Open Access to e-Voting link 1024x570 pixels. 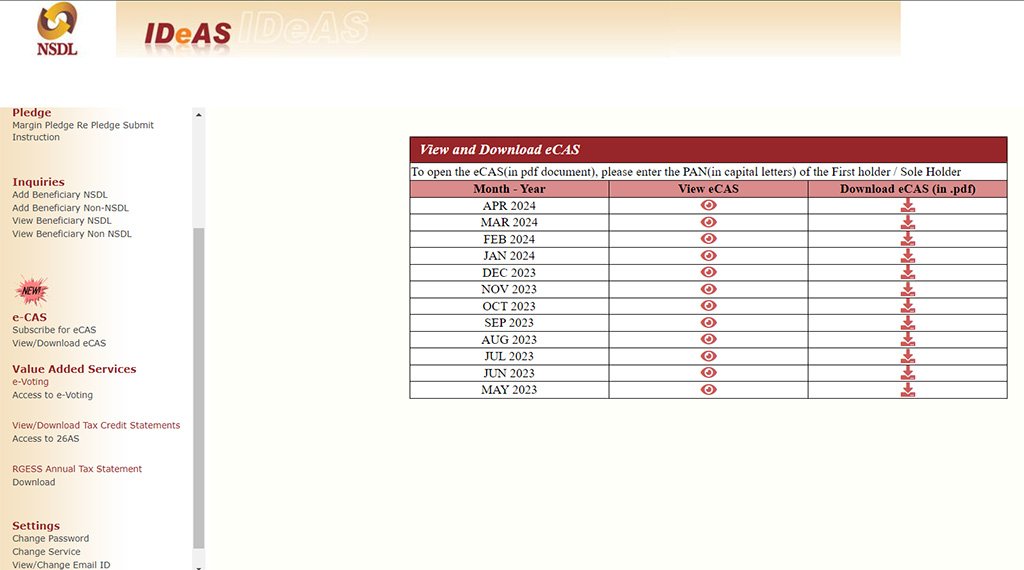tap(52, 395)
